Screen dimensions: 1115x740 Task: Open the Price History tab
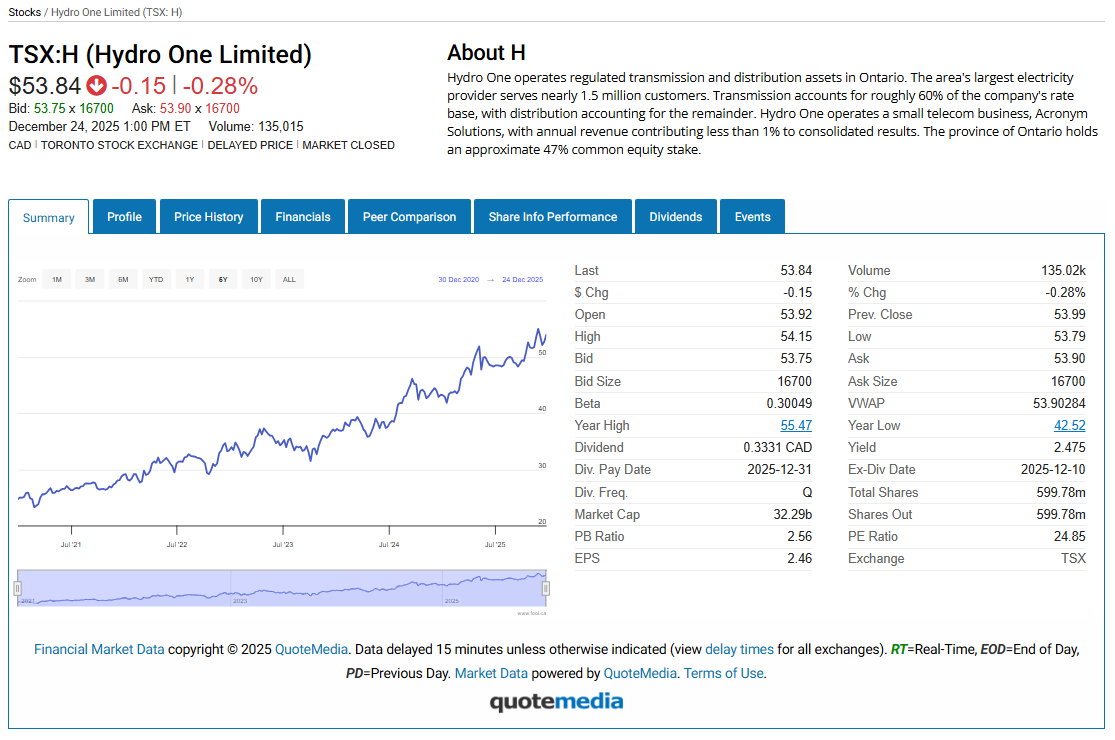pyautogui.click(x=208, y=217)
